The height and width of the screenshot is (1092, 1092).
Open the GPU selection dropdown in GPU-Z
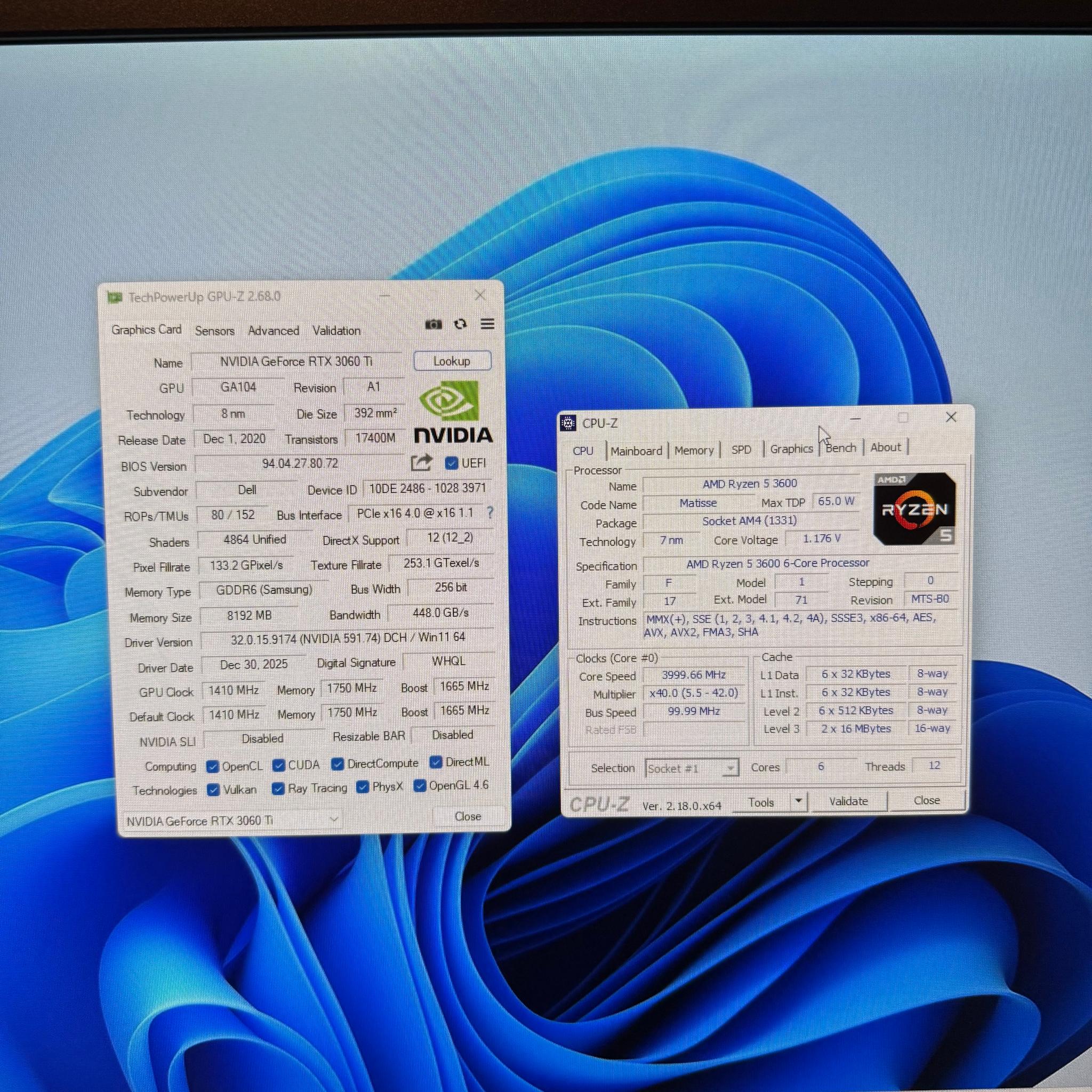[232, 820]
